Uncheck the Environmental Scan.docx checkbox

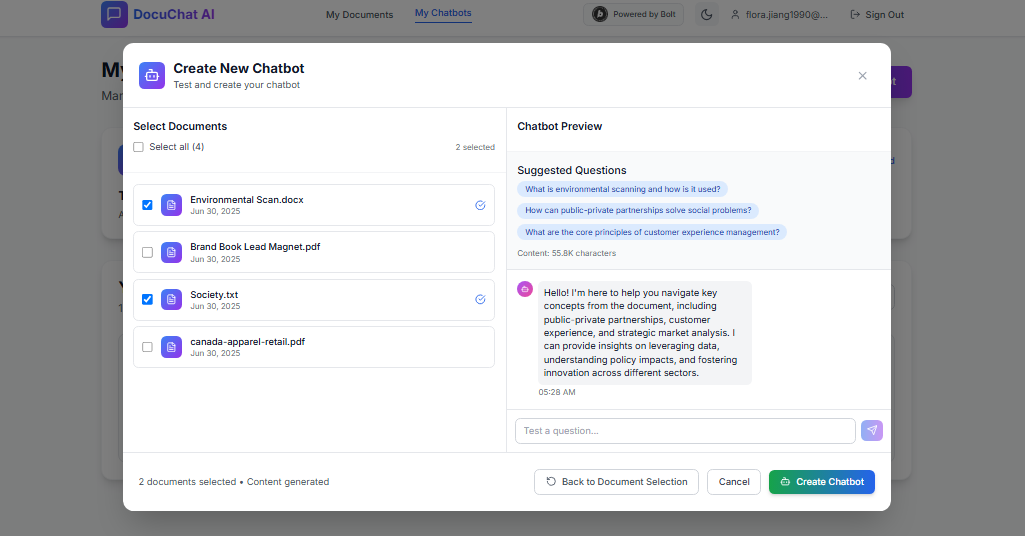tap(148, 205)
